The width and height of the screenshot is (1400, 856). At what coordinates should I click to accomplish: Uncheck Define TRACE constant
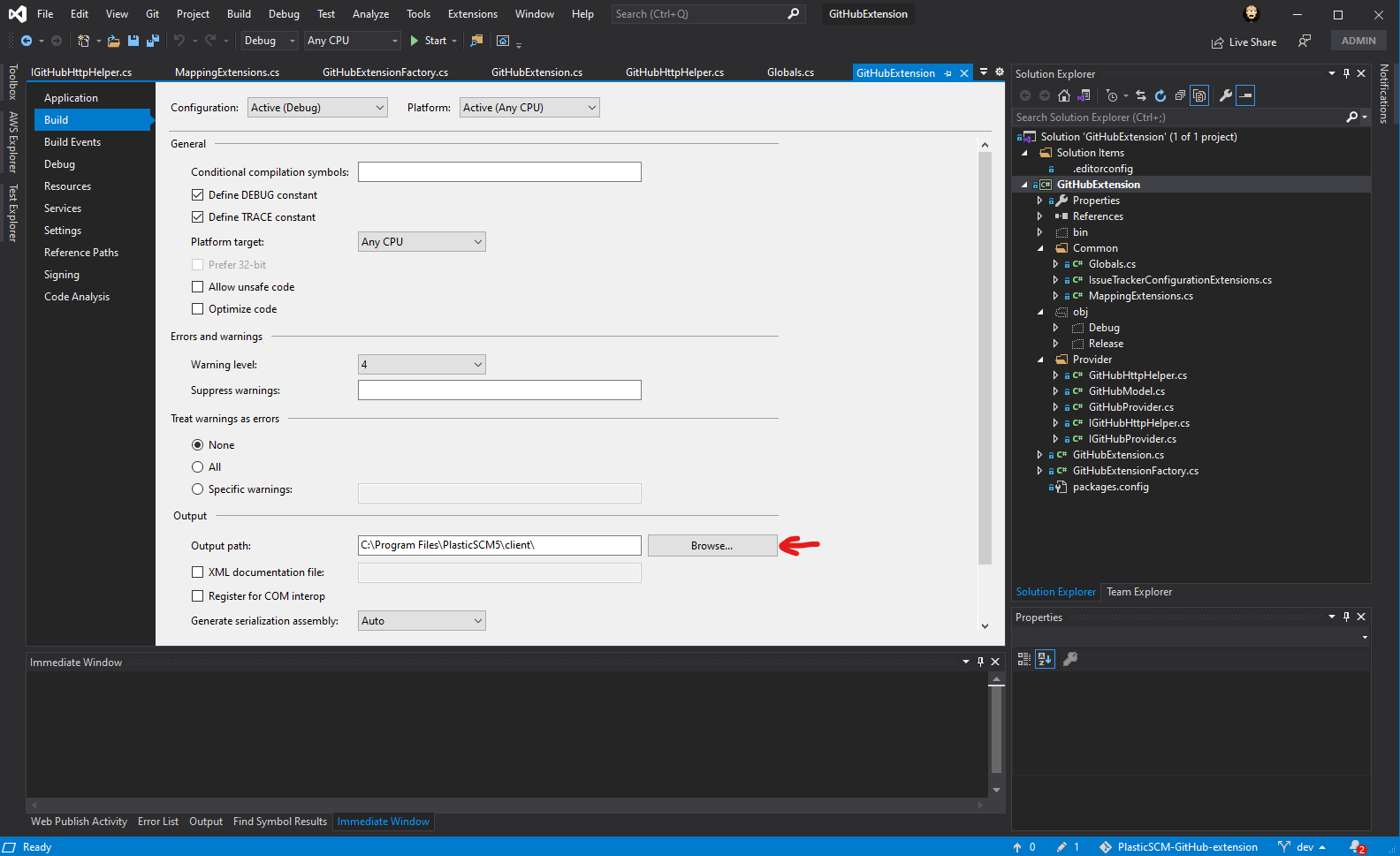pyautogui.click(x=197, y=216)
